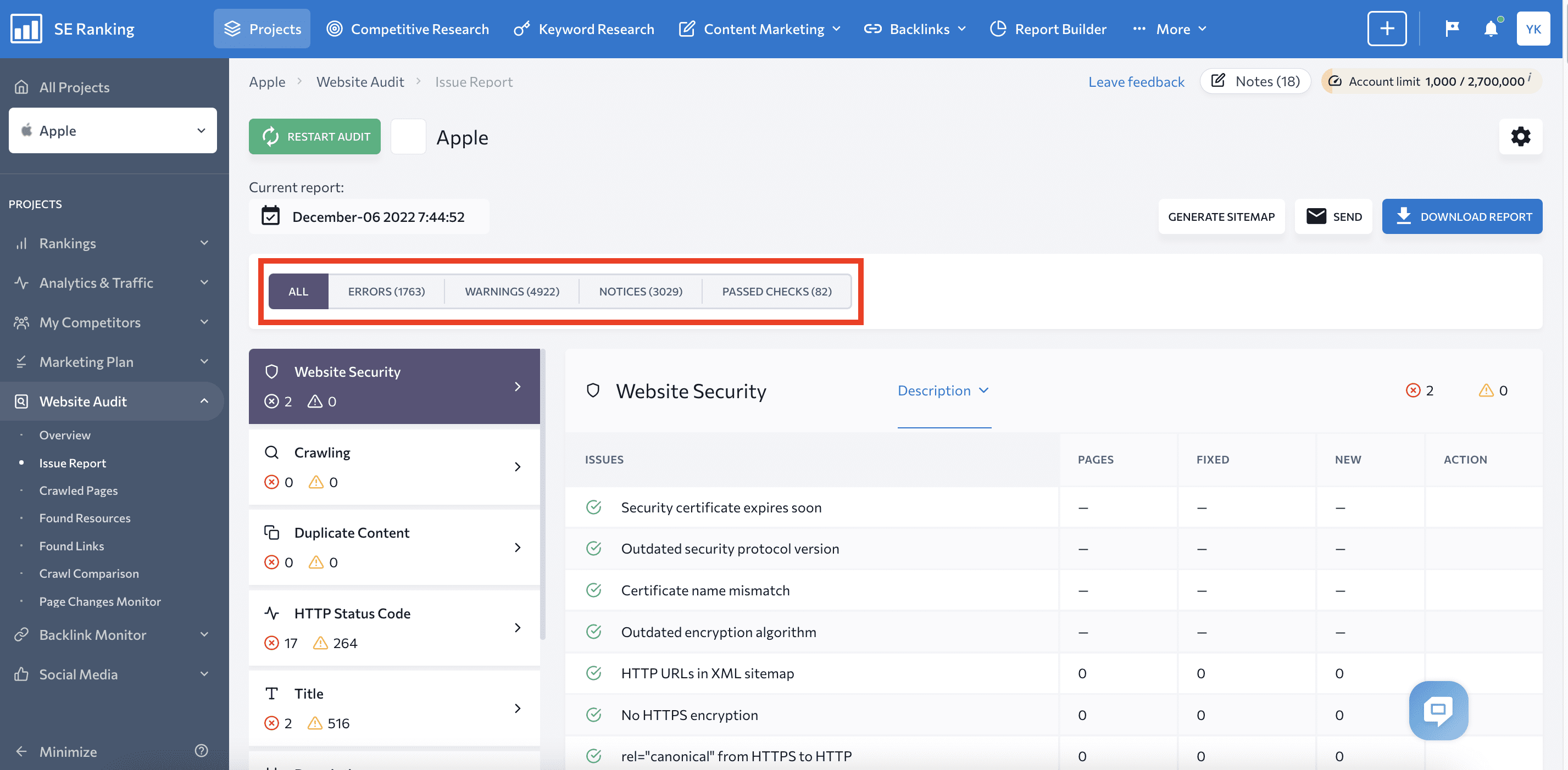Click the flag icon in header
1568x770 pixels.
click(1452, 29)
